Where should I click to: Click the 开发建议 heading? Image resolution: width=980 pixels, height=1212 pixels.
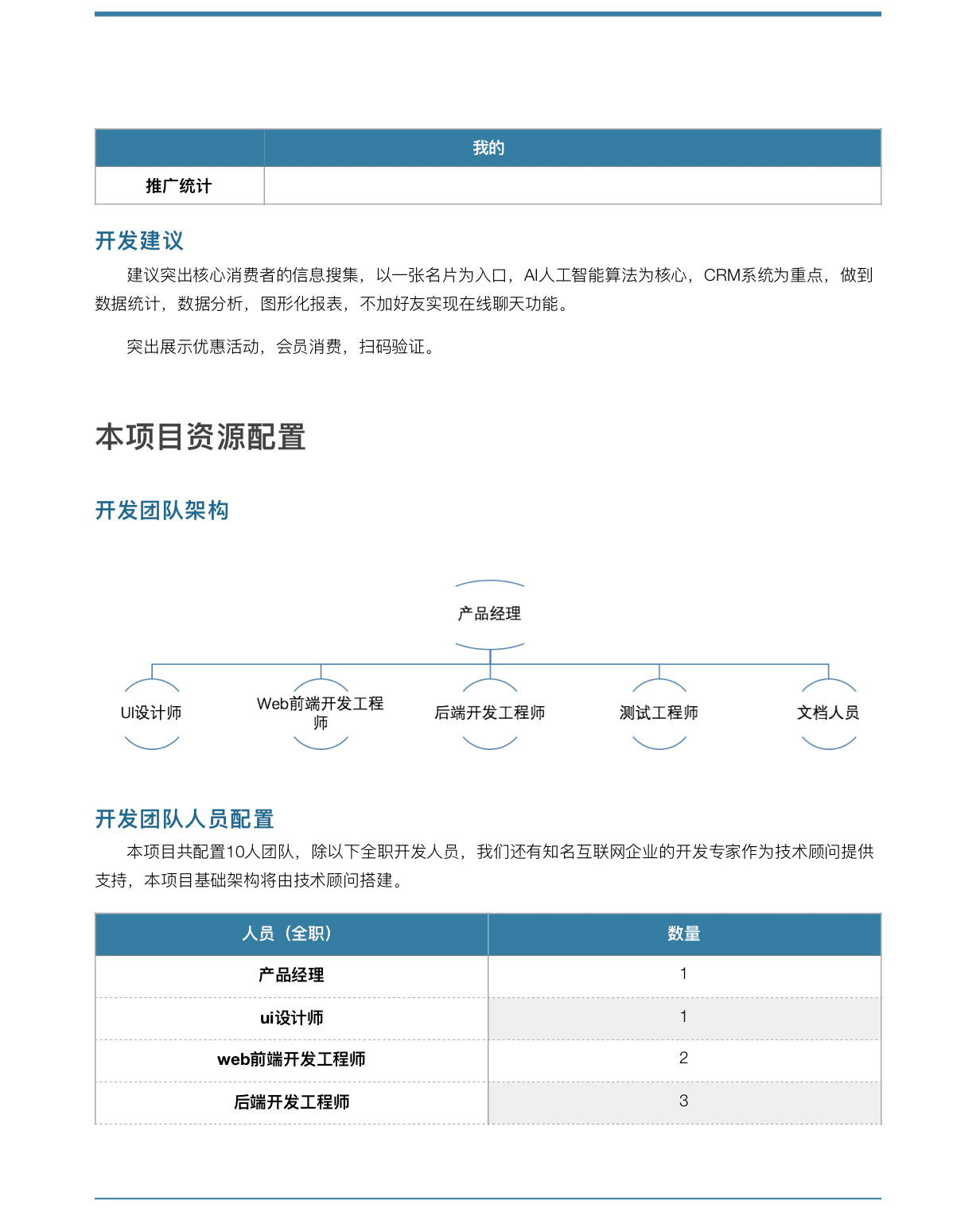point(140,240)
